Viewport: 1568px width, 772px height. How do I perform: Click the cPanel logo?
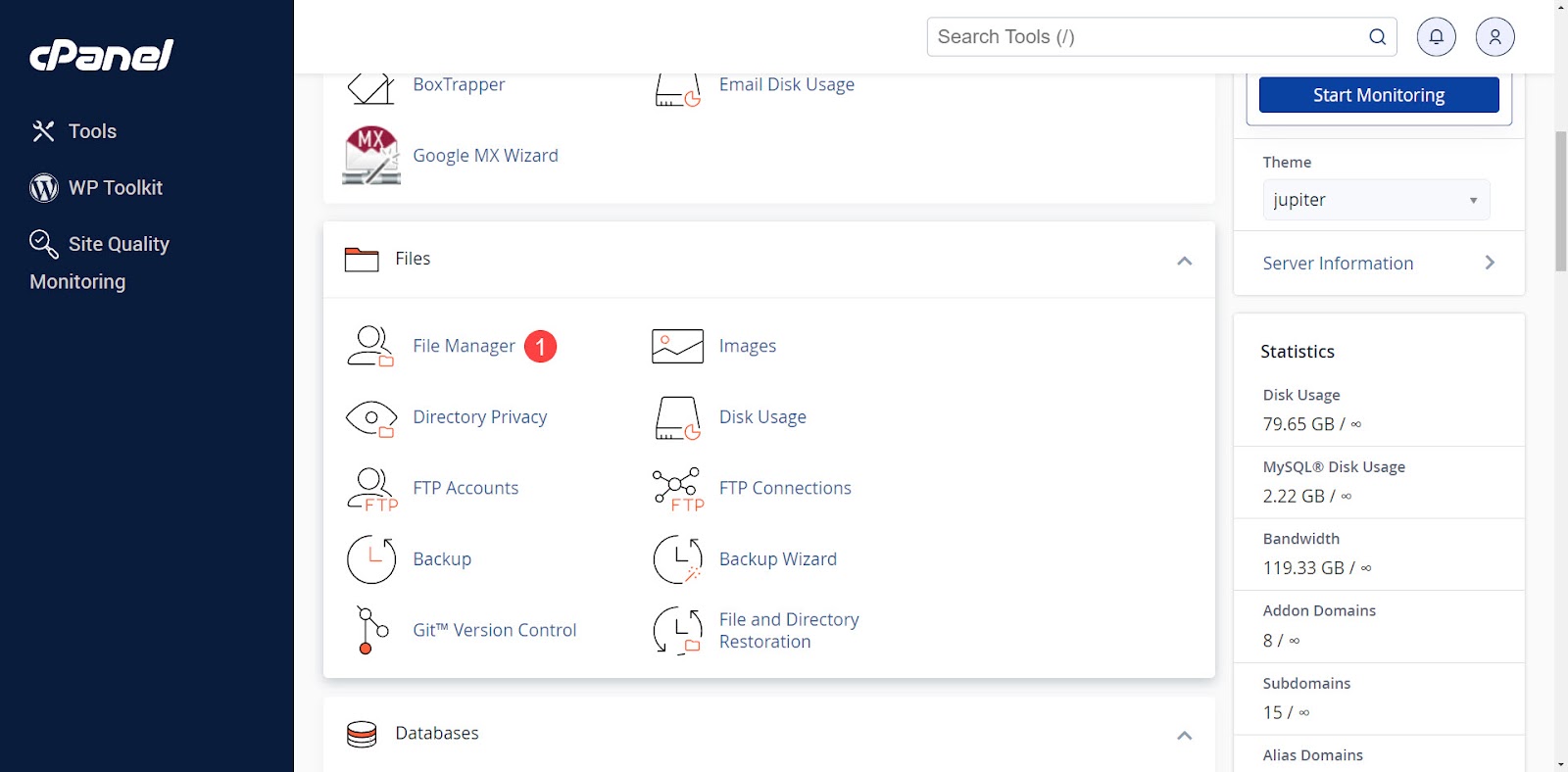click(x=102, y=55)
